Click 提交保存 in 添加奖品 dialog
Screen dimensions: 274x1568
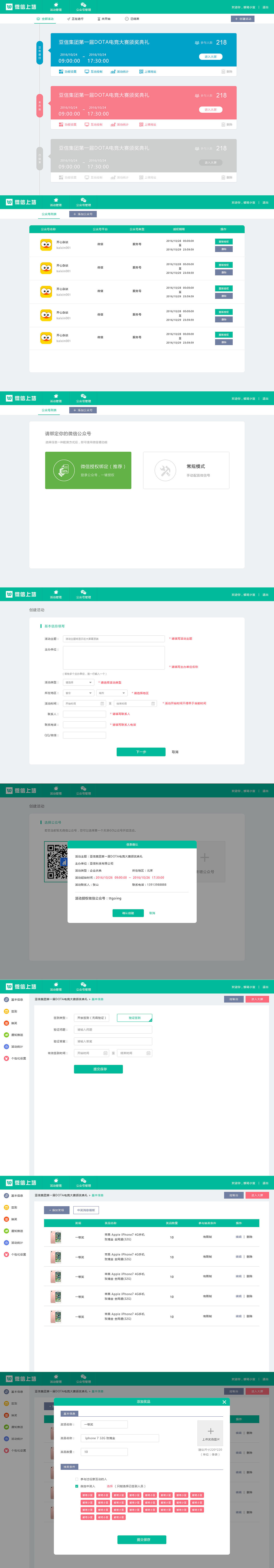pyautogui.click(x=141, y=1539)
